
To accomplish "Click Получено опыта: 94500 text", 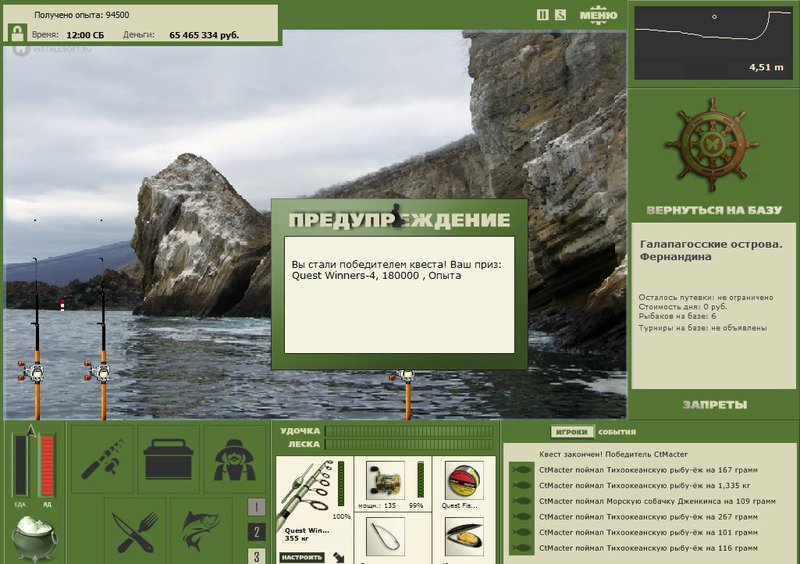I will coord(82,15).
